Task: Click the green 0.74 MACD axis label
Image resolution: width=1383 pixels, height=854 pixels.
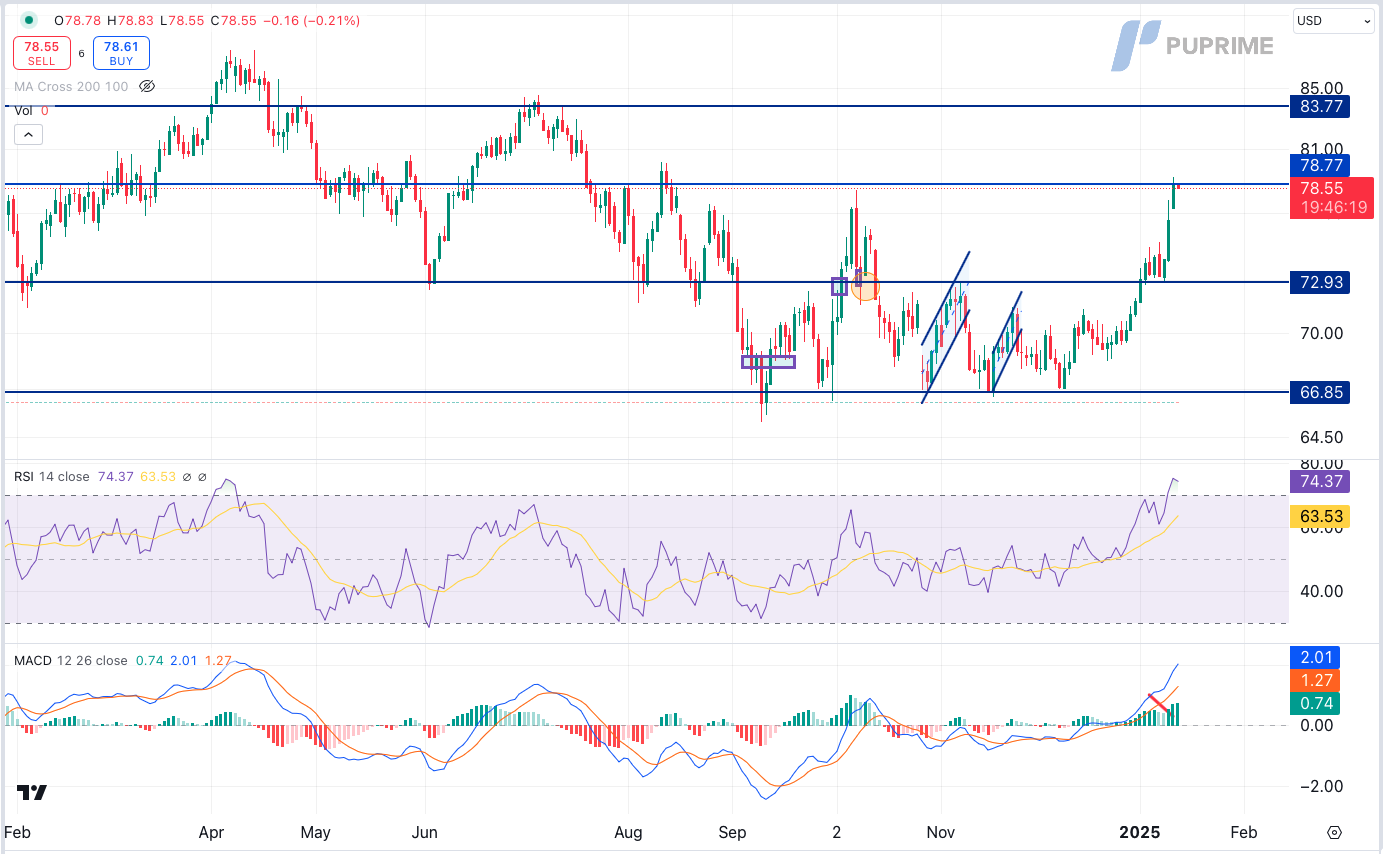Action: 1315,703
